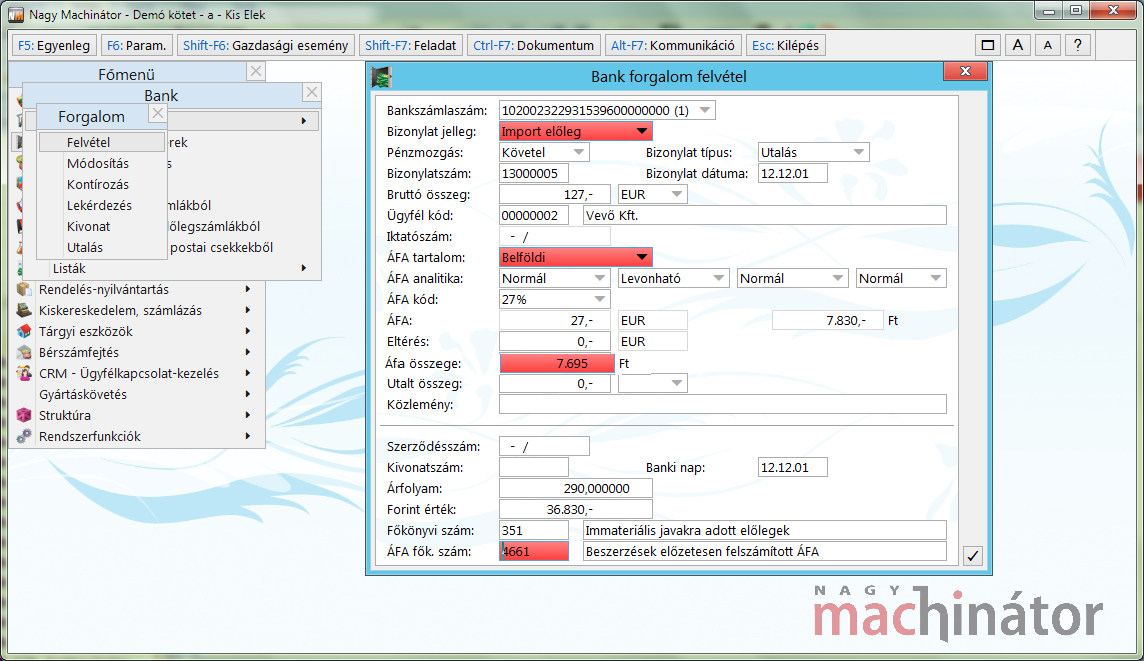Open Bizonylat típus dropdown showing Utalás
The height and width of the screenshot is (661, 1144).
(859, 152)
